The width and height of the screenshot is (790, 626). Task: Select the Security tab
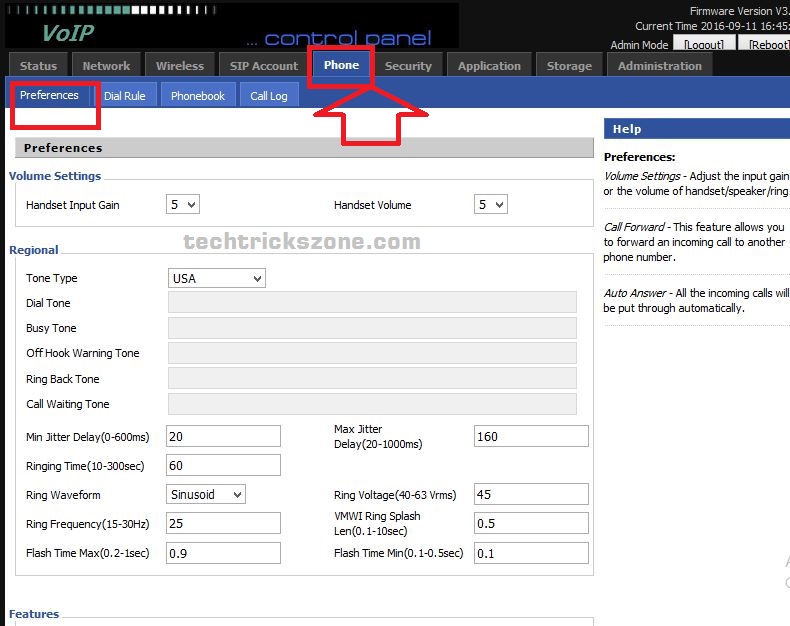pyautogui.click(x=408, y=66)
